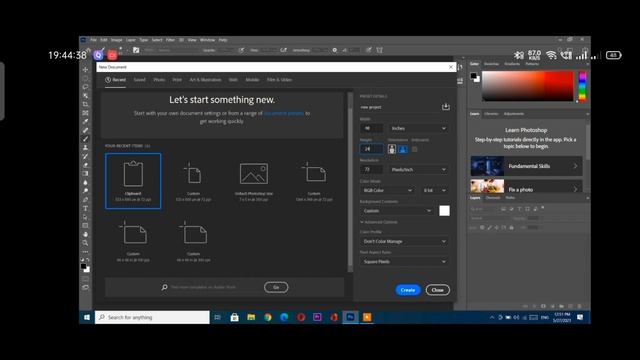This screenshot has width=640, height=360.
Task: Follow the document presets link
Action: click(284, 113)
